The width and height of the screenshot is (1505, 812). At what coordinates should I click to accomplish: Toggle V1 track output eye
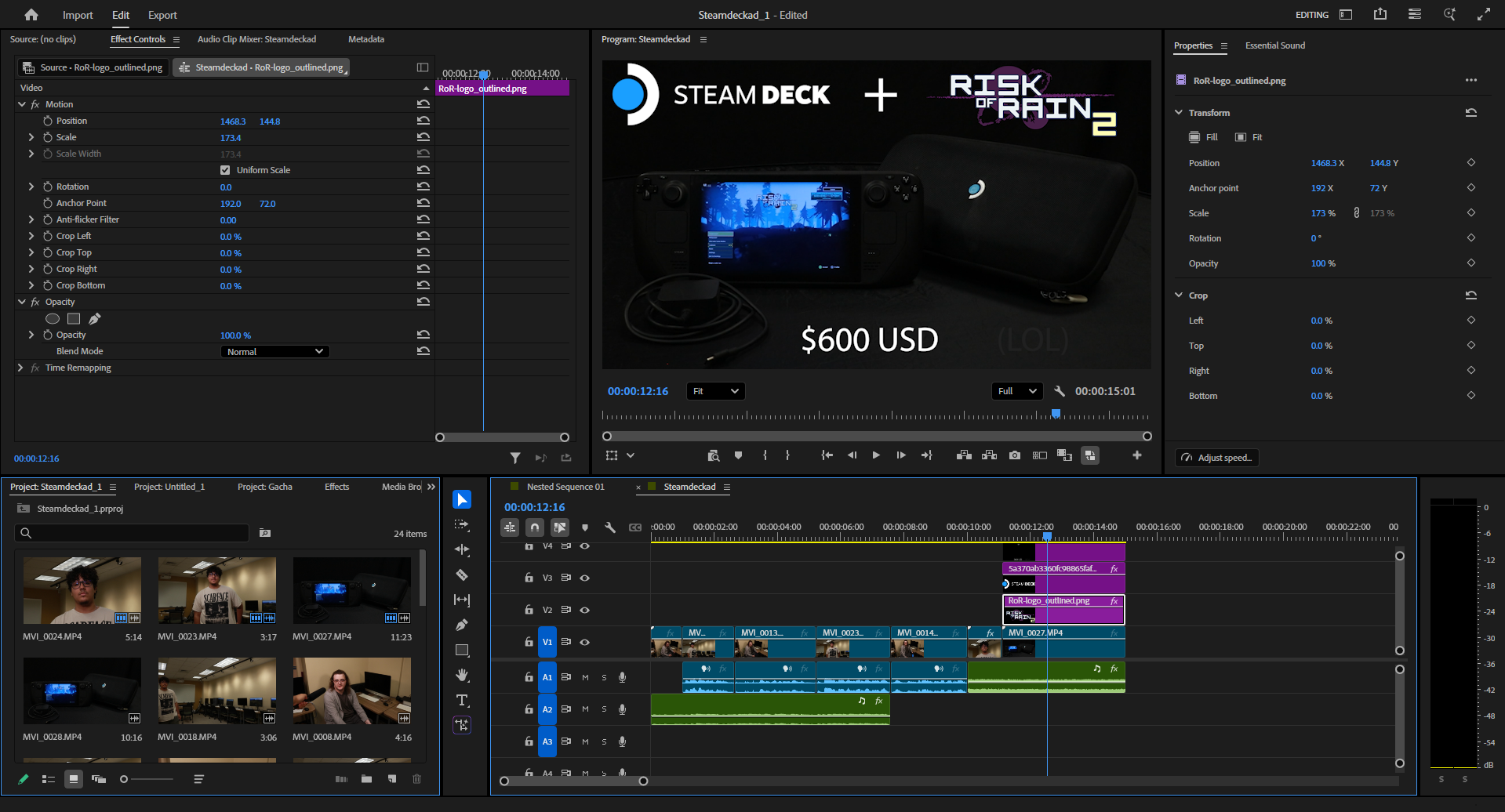(x=584, y=642)
